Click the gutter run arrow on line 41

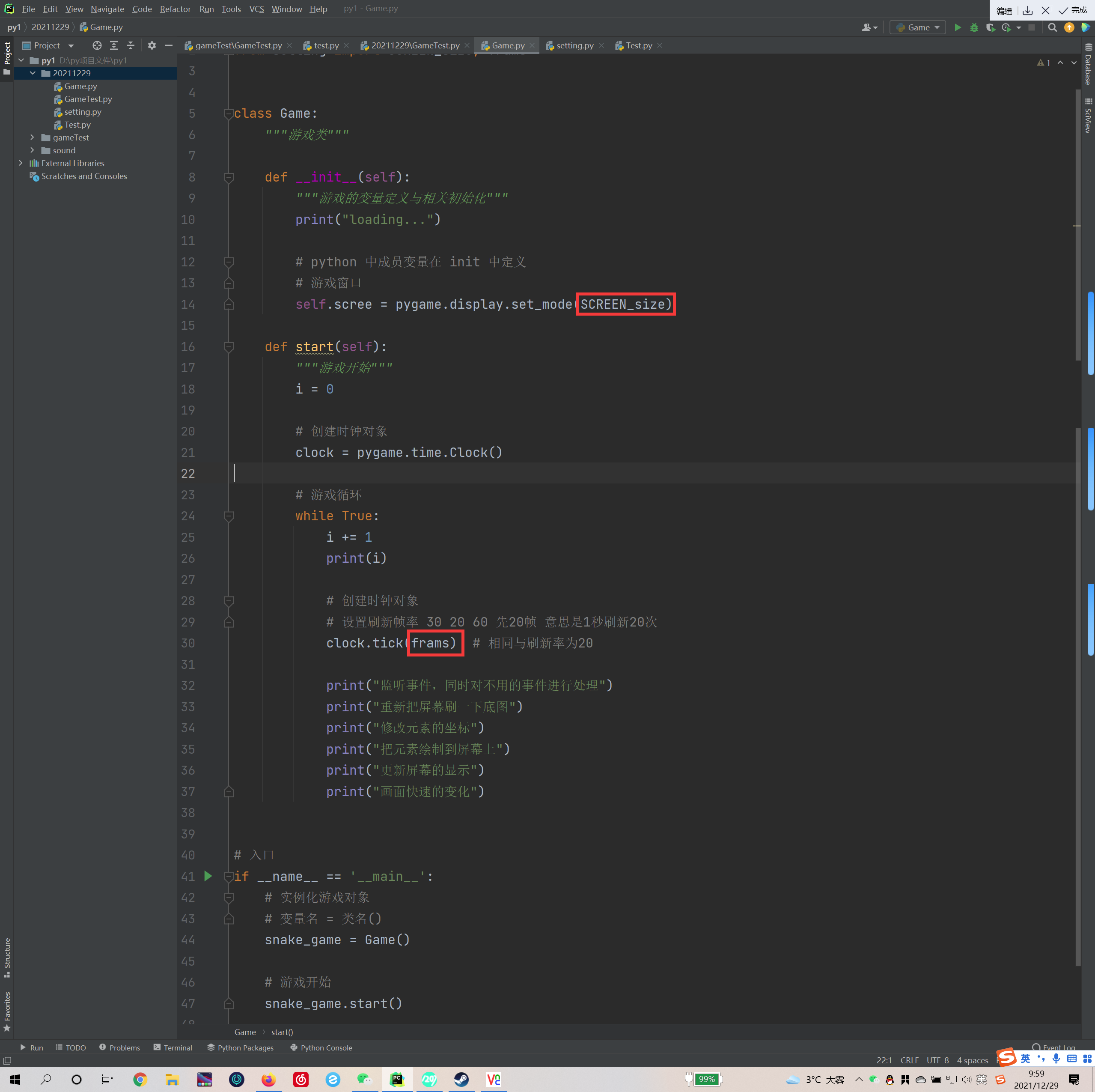(x=208, y=876)
